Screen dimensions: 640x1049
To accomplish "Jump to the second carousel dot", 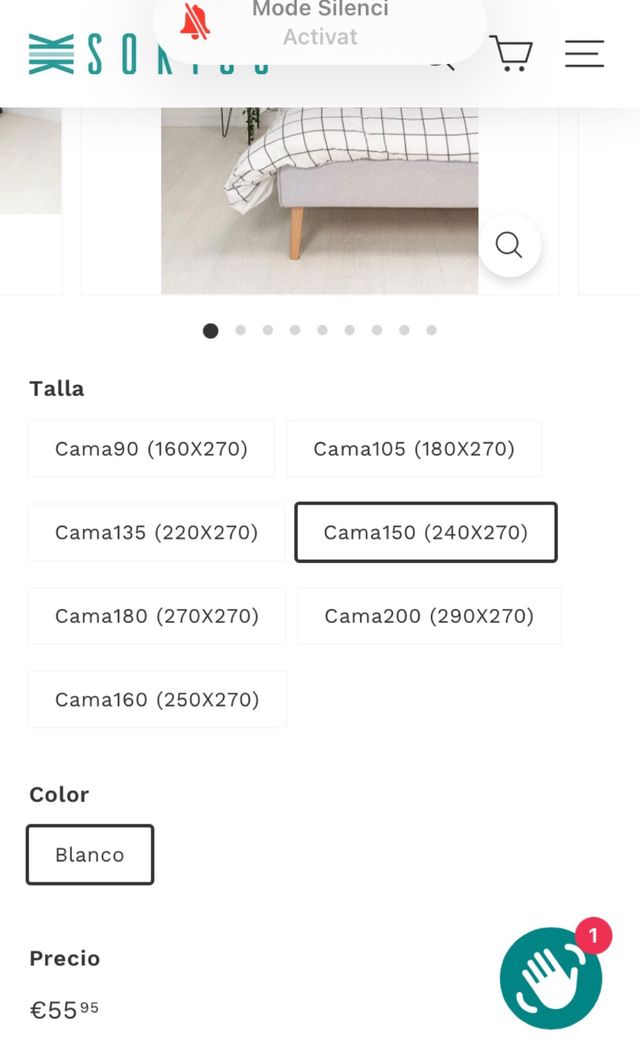I will (240, 330).
